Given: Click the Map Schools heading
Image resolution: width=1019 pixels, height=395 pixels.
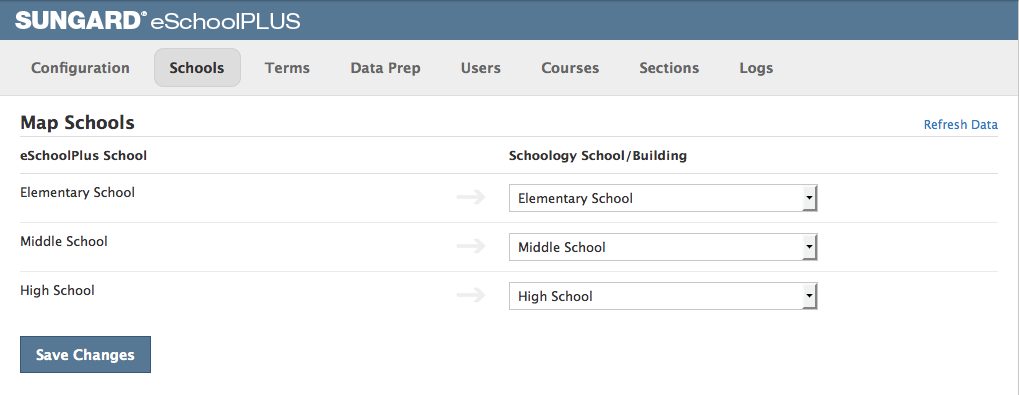Looking at the screenshot, I should tap(77, 122).
